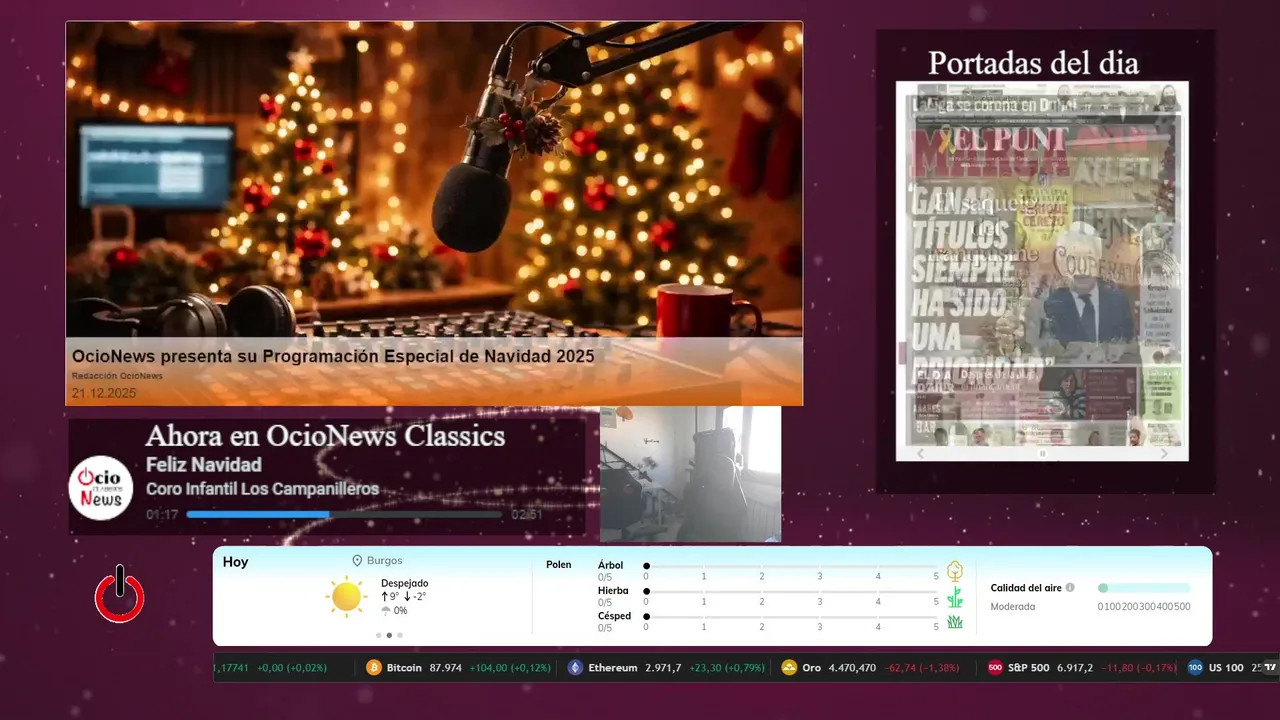
Task: Click the Redacción OcioNews byline
Action: tap(117, 376)
